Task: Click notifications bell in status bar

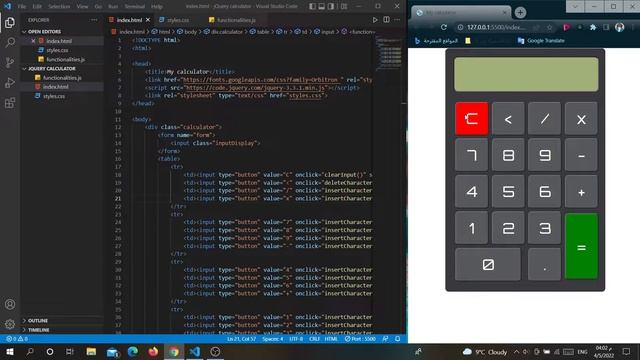Action: click(397, 339)
